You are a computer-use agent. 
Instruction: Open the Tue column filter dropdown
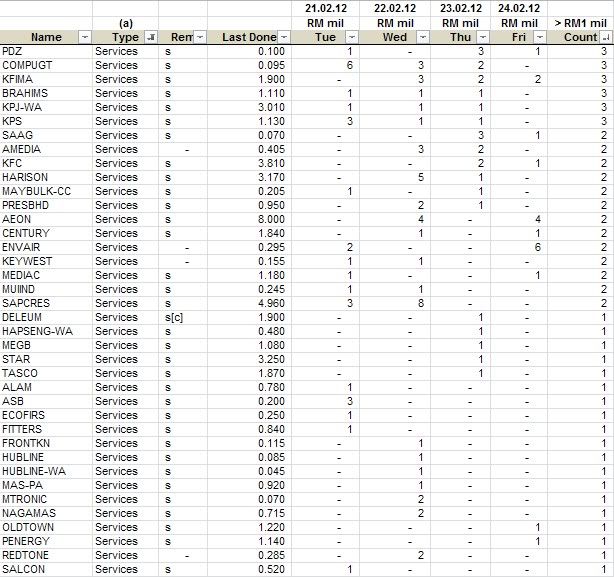point(352,37)
